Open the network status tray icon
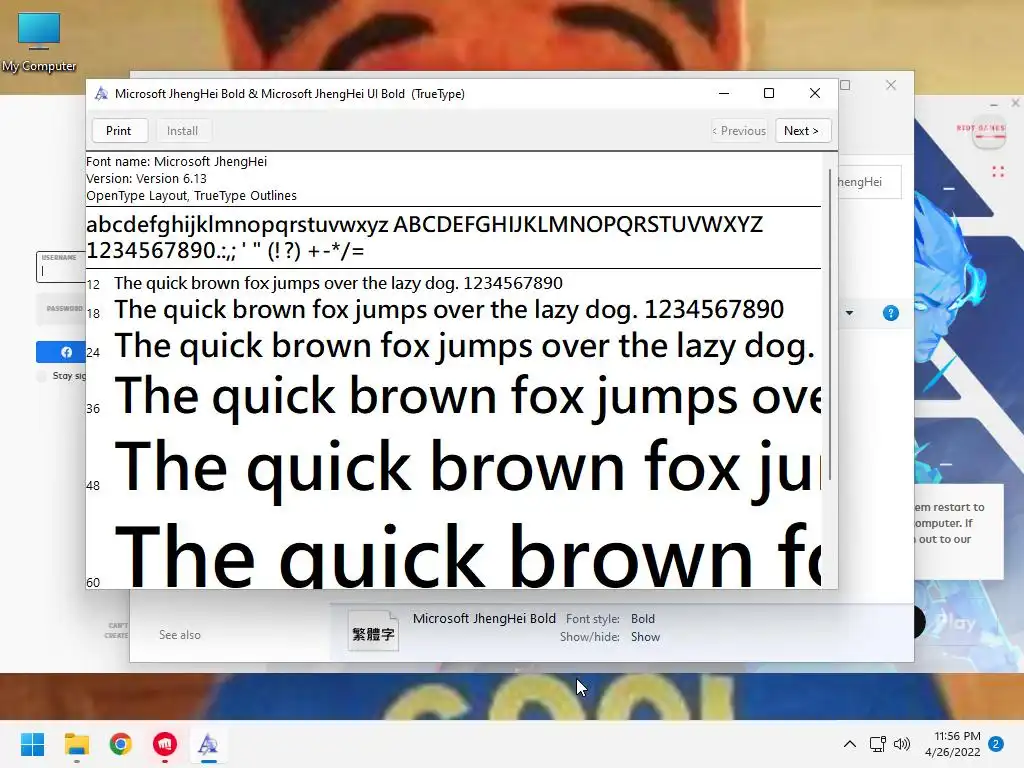Screen dimensions: 1024x768 point(877,744)
